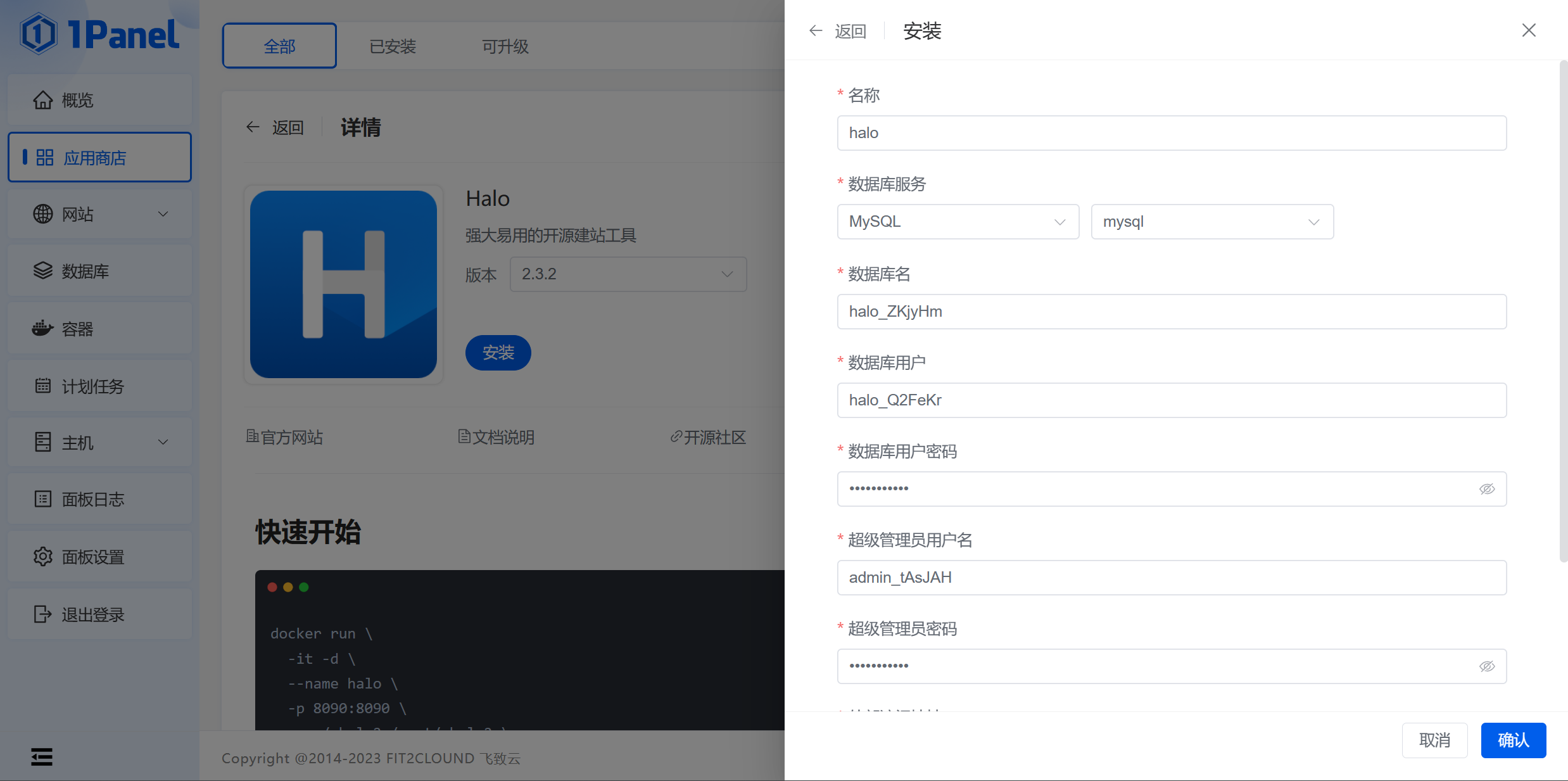Click the blue 安装 button
The image size is (1568, 781).
pyautogui.click(x=498, y=353)
